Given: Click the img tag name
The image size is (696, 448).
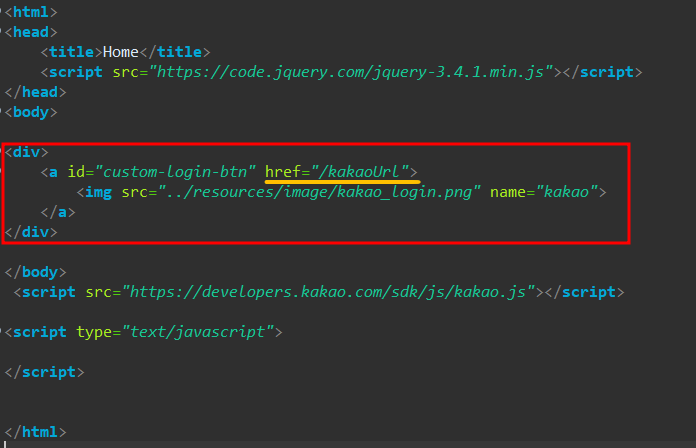Looking at the screenshot, I should pos(98,192).
